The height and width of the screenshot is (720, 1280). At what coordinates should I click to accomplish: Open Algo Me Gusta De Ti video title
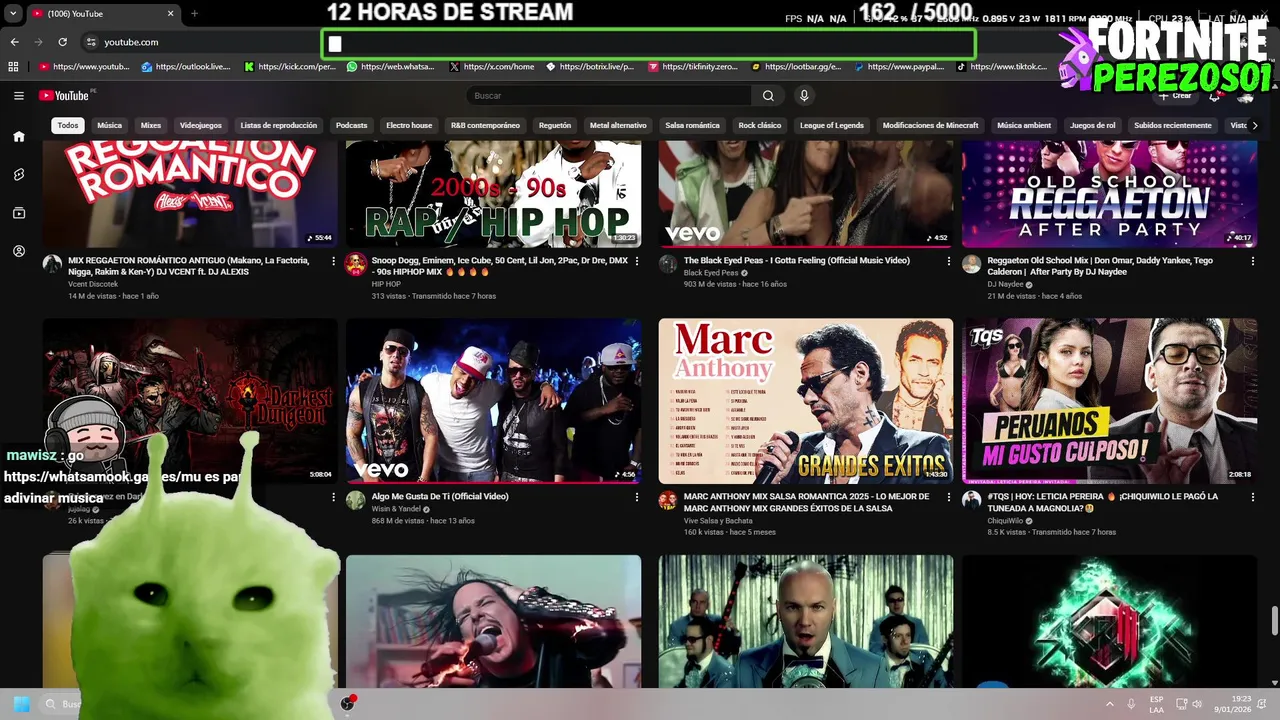tap(440, 496)
